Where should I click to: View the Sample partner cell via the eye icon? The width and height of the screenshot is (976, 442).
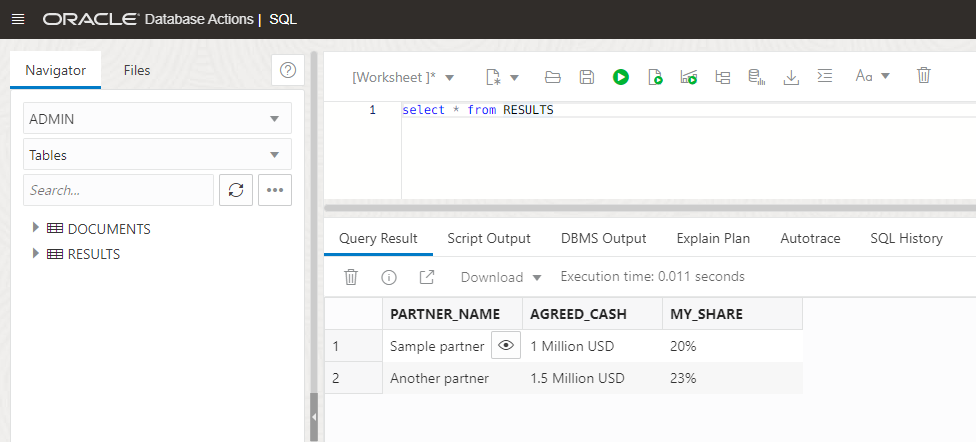(506, 346)
